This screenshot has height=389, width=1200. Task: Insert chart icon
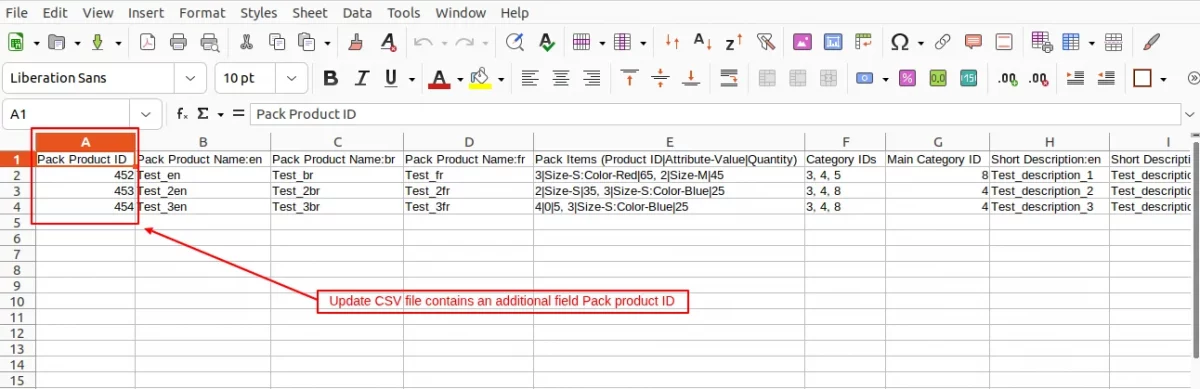[x=832, y=43]
